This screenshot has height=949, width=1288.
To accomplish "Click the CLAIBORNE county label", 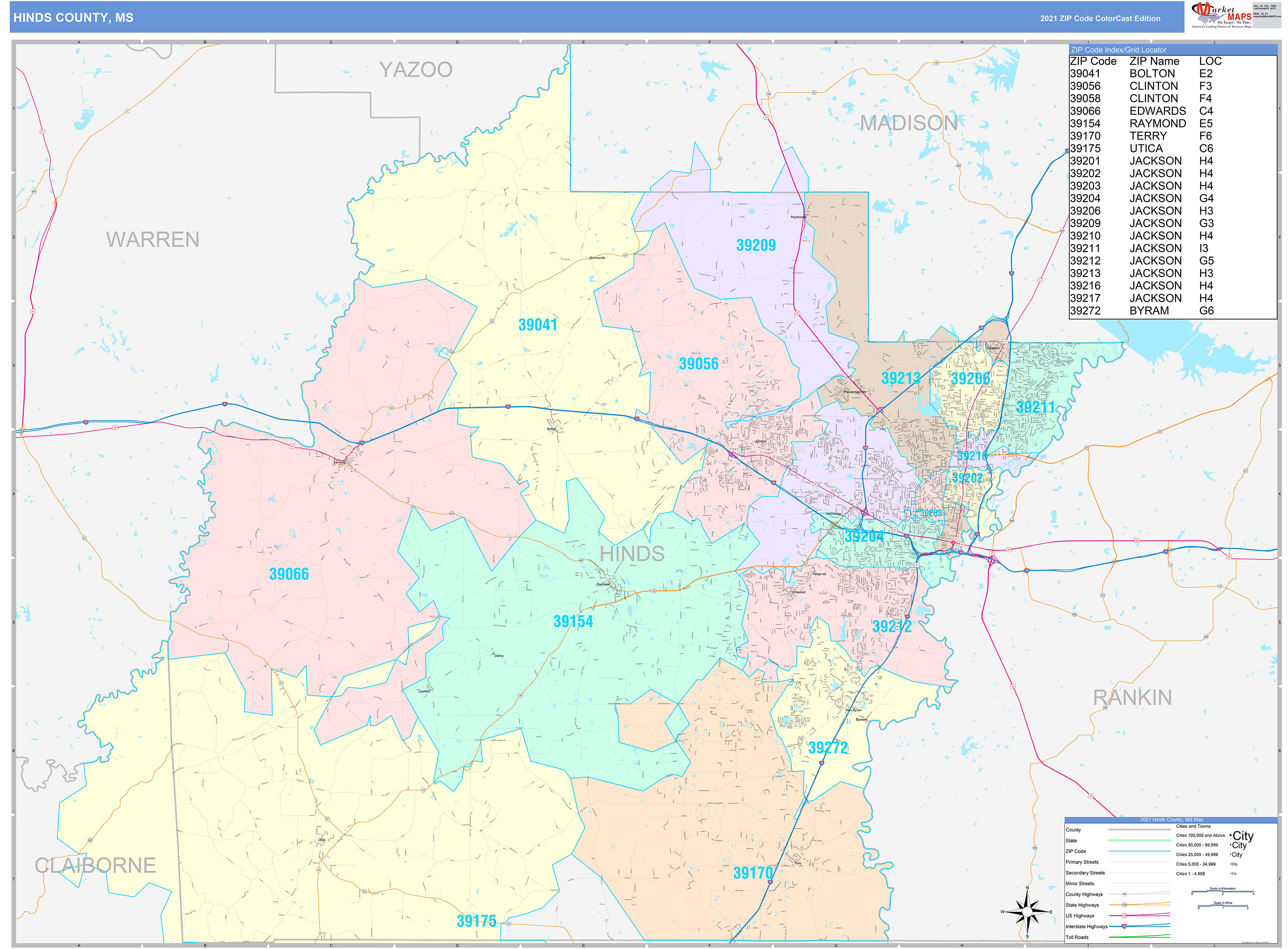I will pyautogui.click(x=95, y=866).
